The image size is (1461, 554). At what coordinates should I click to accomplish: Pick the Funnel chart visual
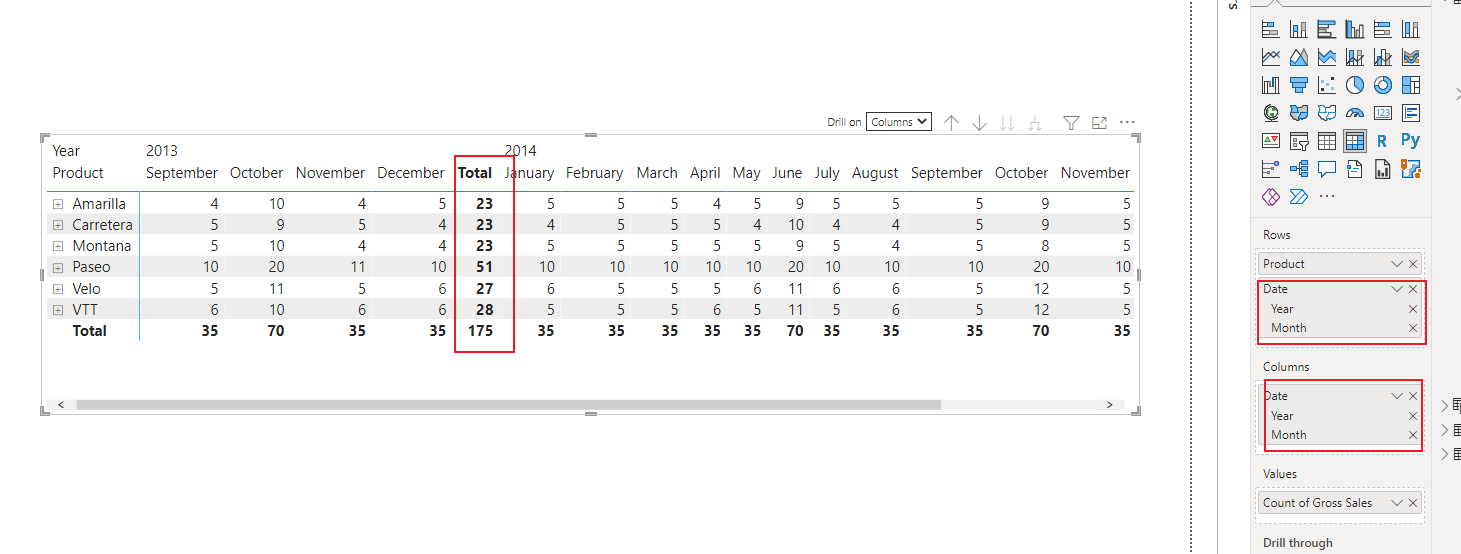1299,85
